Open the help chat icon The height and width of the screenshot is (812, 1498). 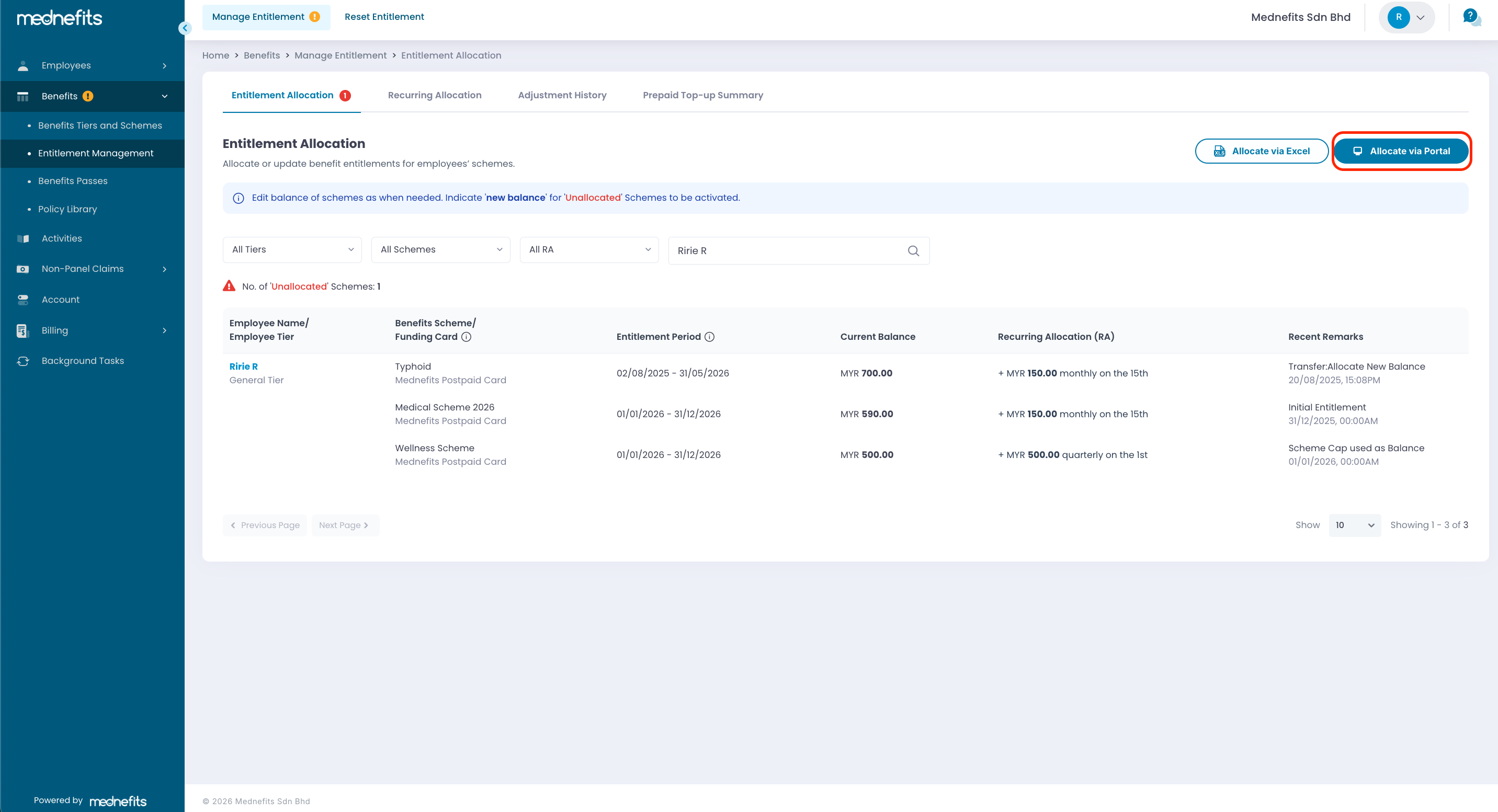1471,17
